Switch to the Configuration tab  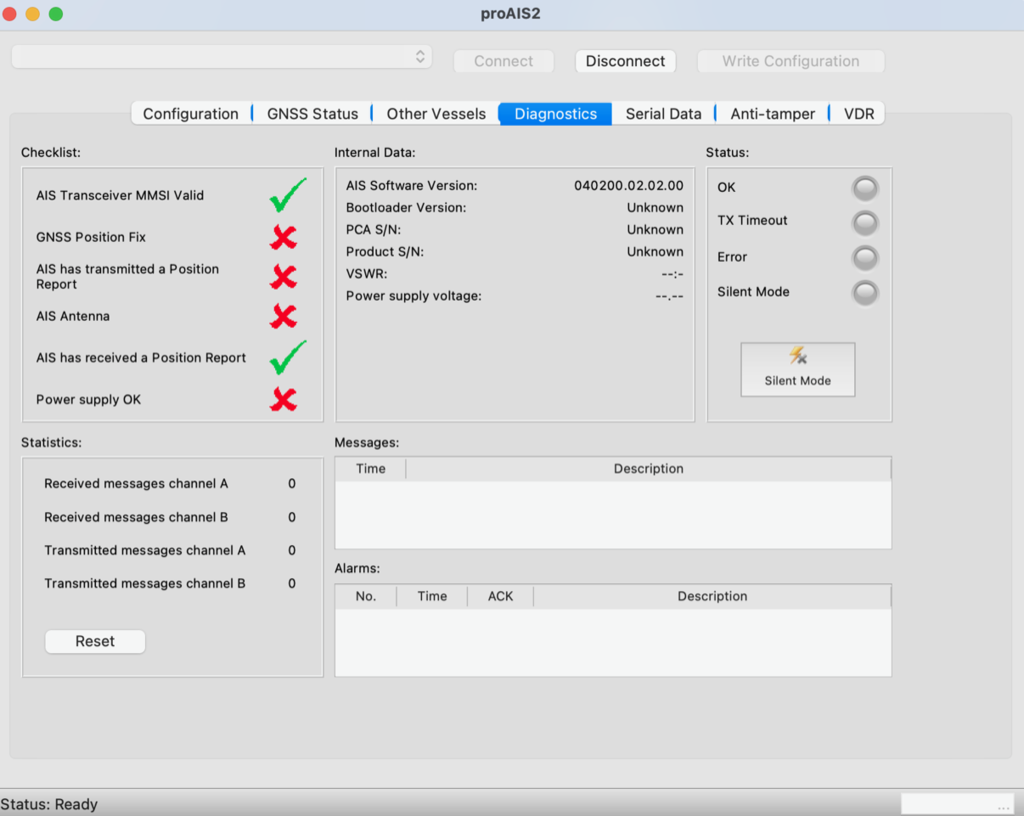pos(191,114)
